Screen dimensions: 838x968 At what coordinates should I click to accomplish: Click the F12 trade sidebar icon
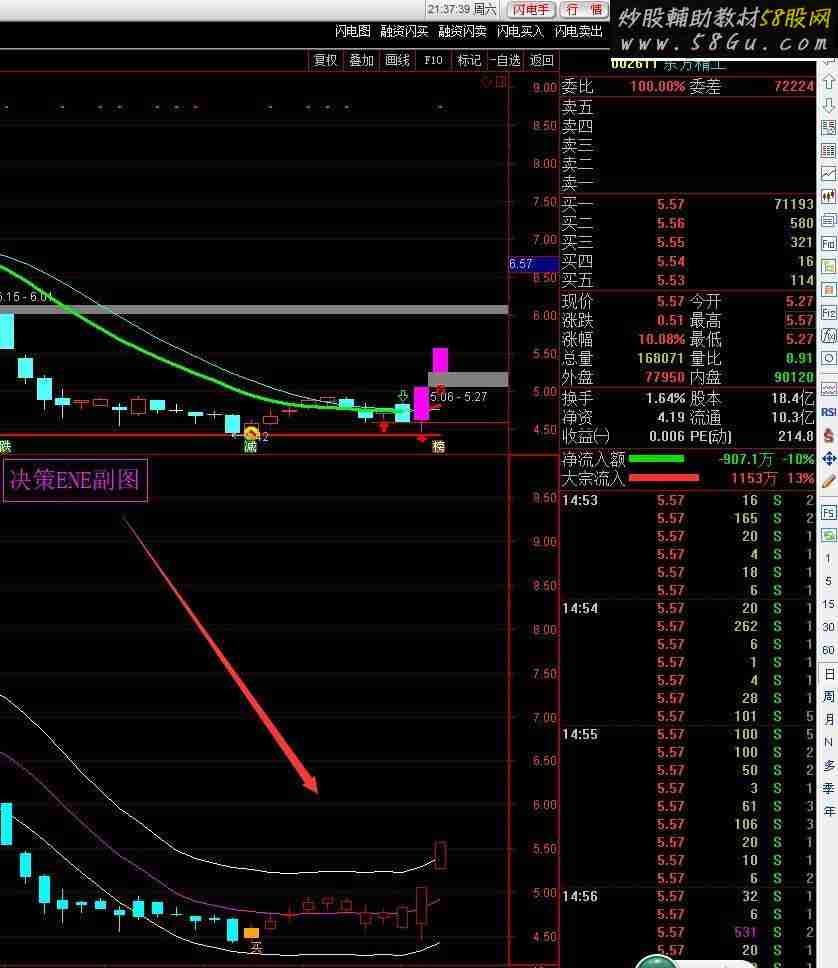[x=829, y=313]
